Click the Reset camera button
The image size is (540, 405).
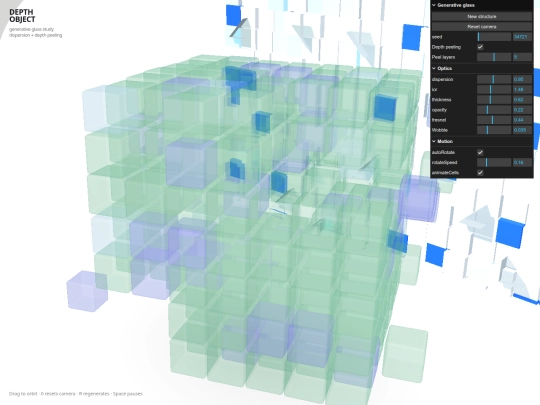coord(482,27)
